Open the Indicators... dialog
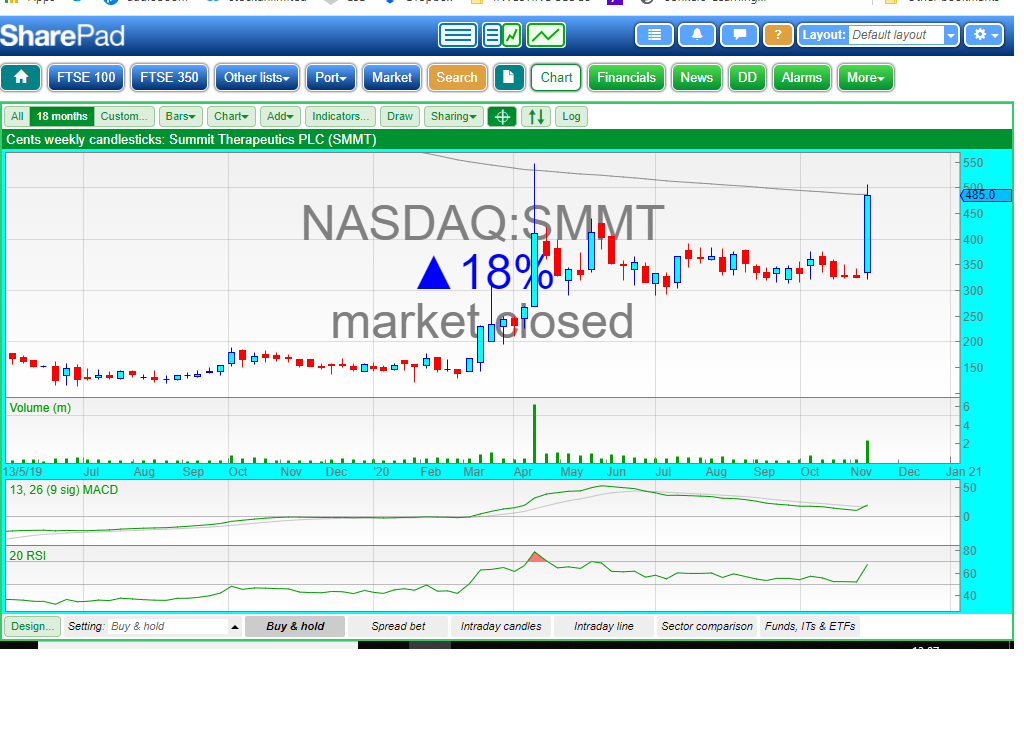The image size is (1024, 736). click(340, 116)
